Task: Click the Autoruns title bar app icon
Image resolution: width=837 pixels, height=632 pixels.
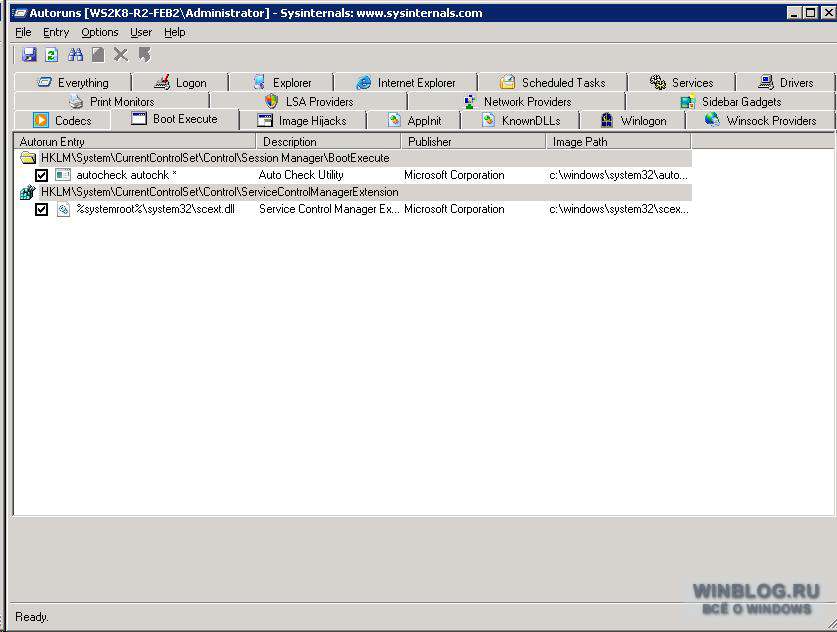Action: pyautogui.click(x=19, y=13)
